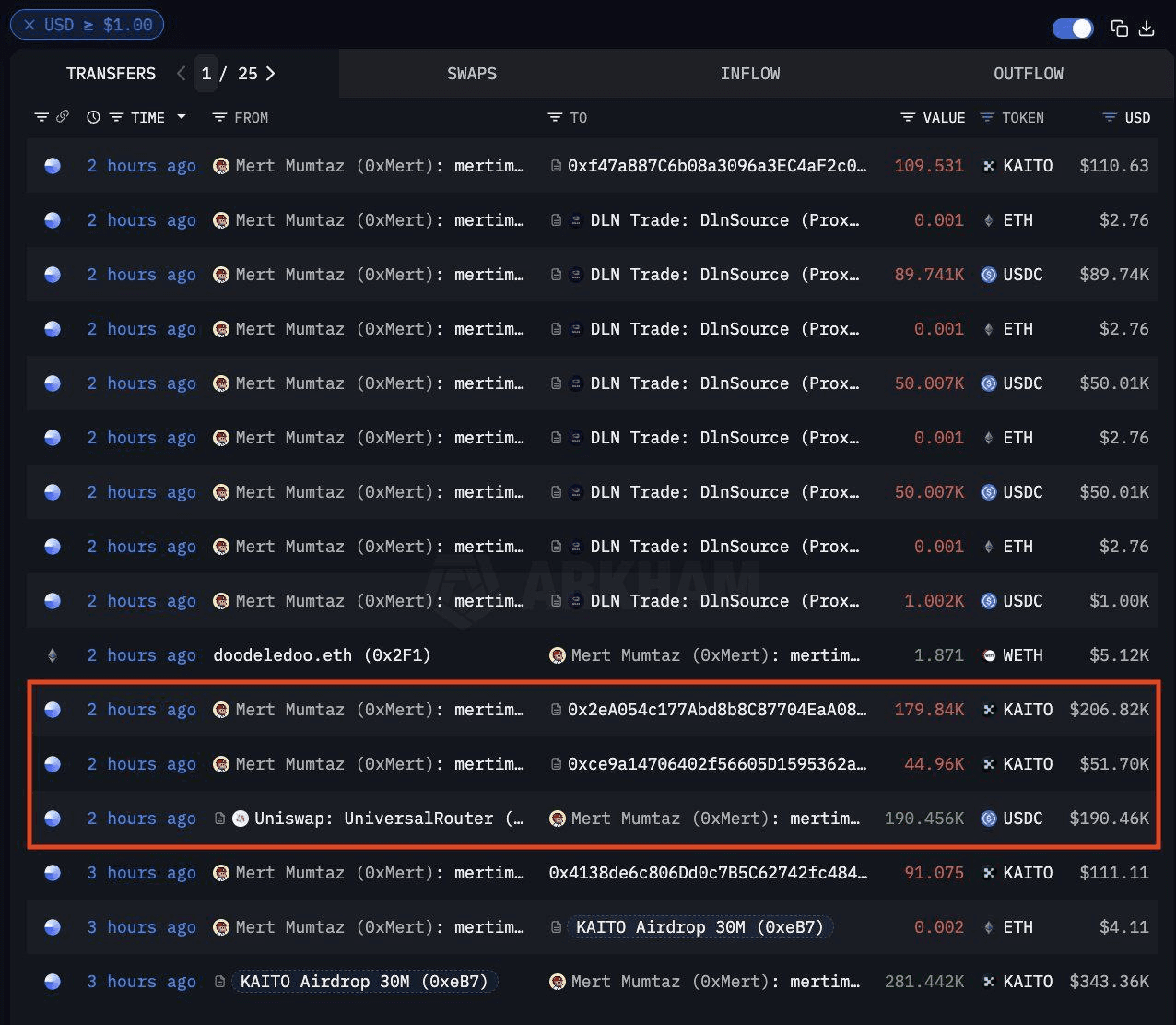Open the OUTFLOW tab
This screenshot has height=1025, width=1176.
pyautogui.click(x=1029, y=73)
